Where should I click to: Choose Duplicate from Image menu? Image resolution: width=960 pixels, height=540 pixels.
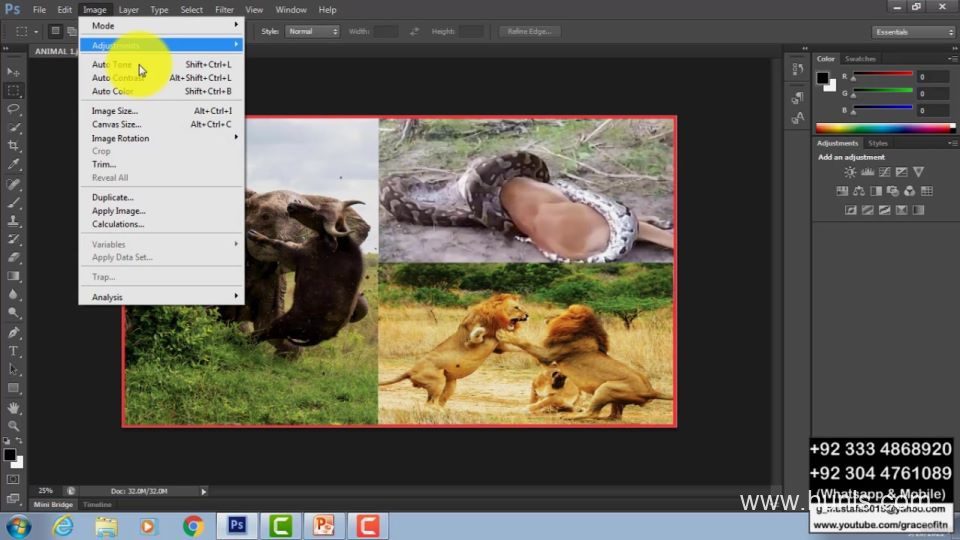[162, 197]
